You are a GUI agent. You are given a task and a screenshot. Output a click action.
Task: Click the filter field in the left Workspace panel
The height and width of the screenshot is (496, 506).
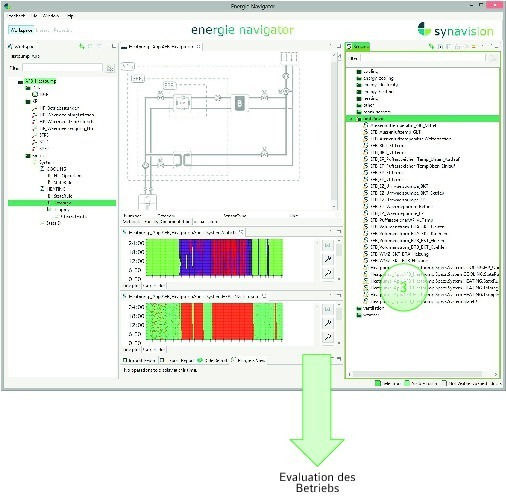(62, 68)
